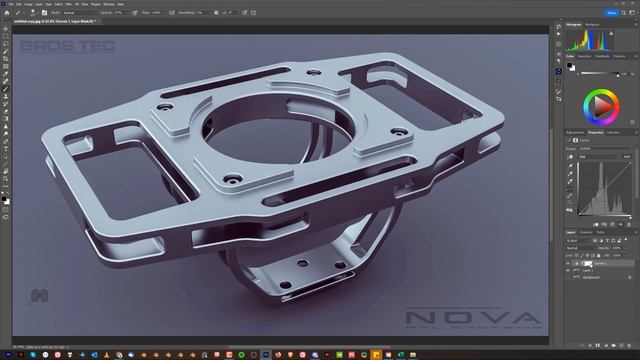Open the File menu
This screenshot has height=360, width=640.
click(11, 4)
